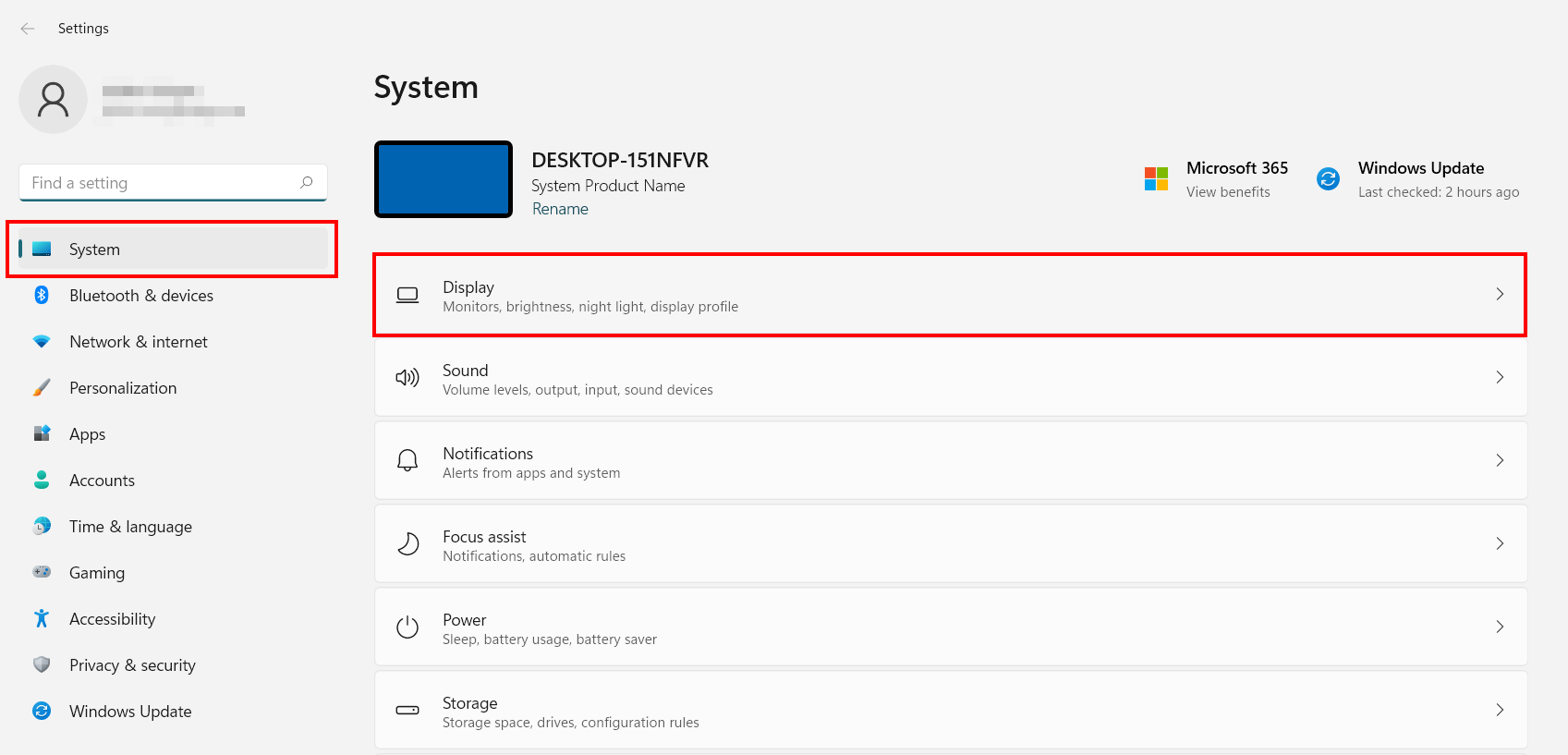Click the Microsoft 365 logo icon
The image size is (1568, 755).
pos(1156,179)
